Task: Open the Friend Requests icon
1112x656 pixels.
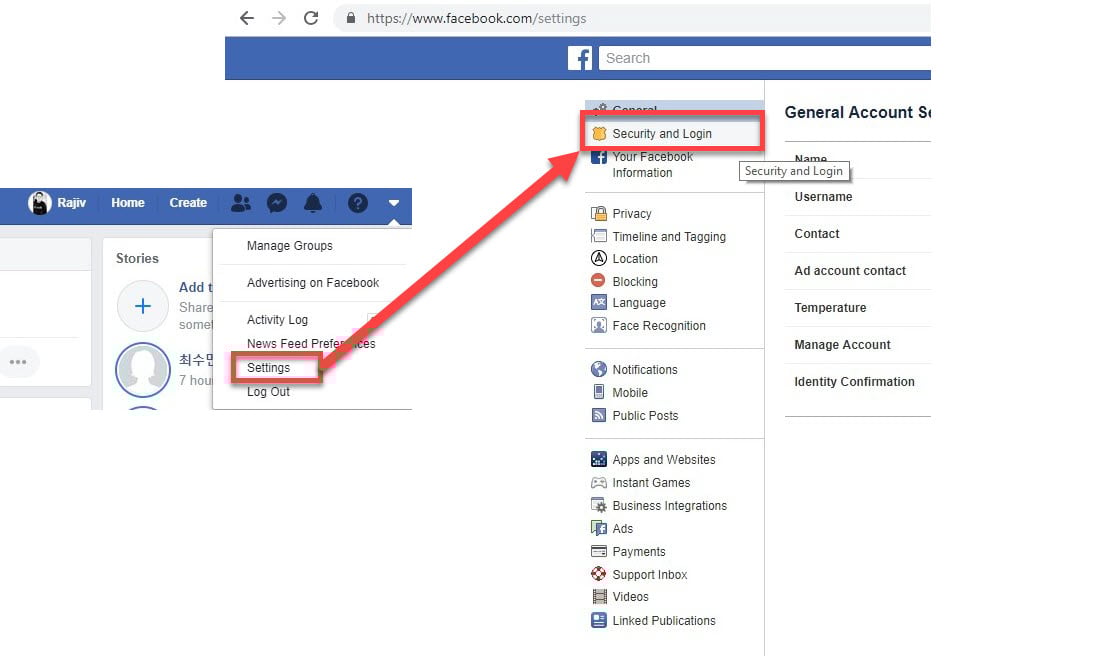Action: point(241,203)
